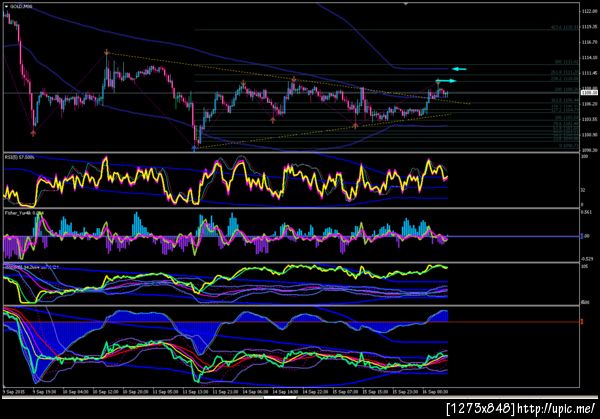Click the orange level marker on the bottom panel's right axis
Image resolution: width=600 pixels, height=419 pixels.
click(x=582, y=321)
